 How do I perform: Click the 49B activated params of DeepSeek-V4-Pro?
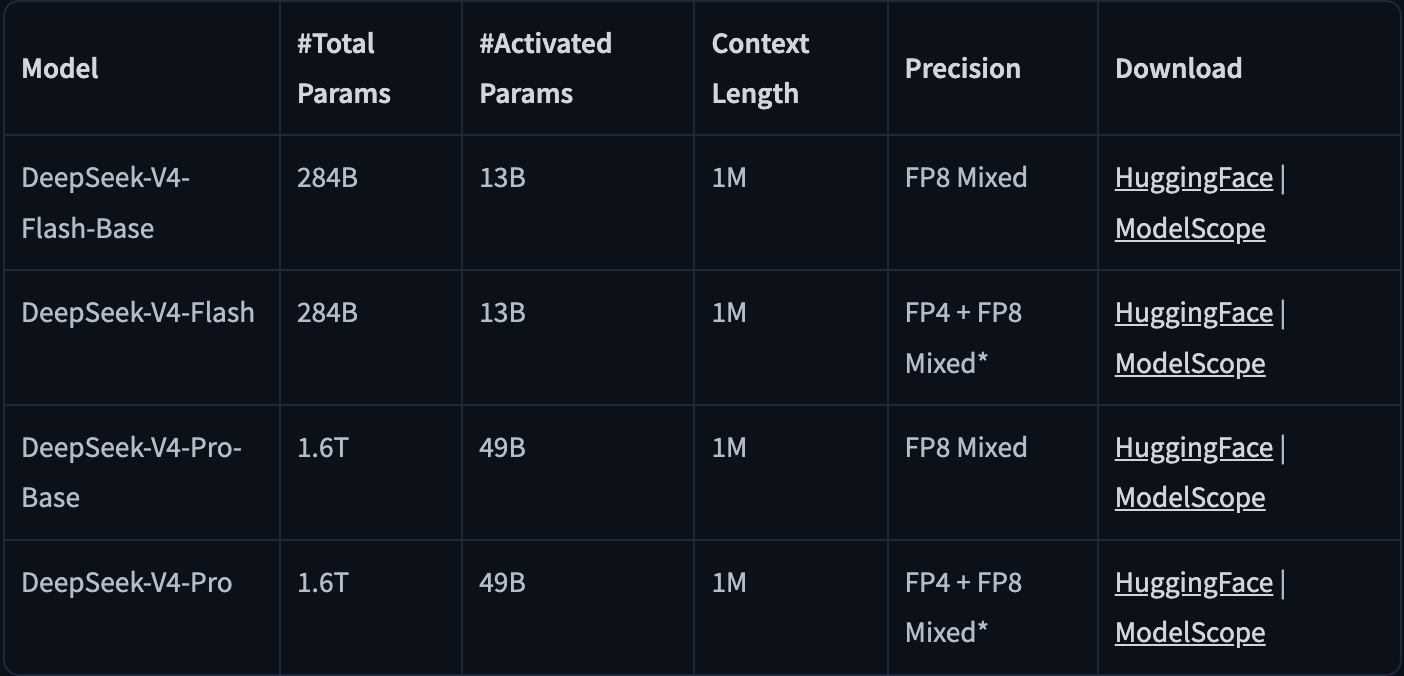(502, 583)
